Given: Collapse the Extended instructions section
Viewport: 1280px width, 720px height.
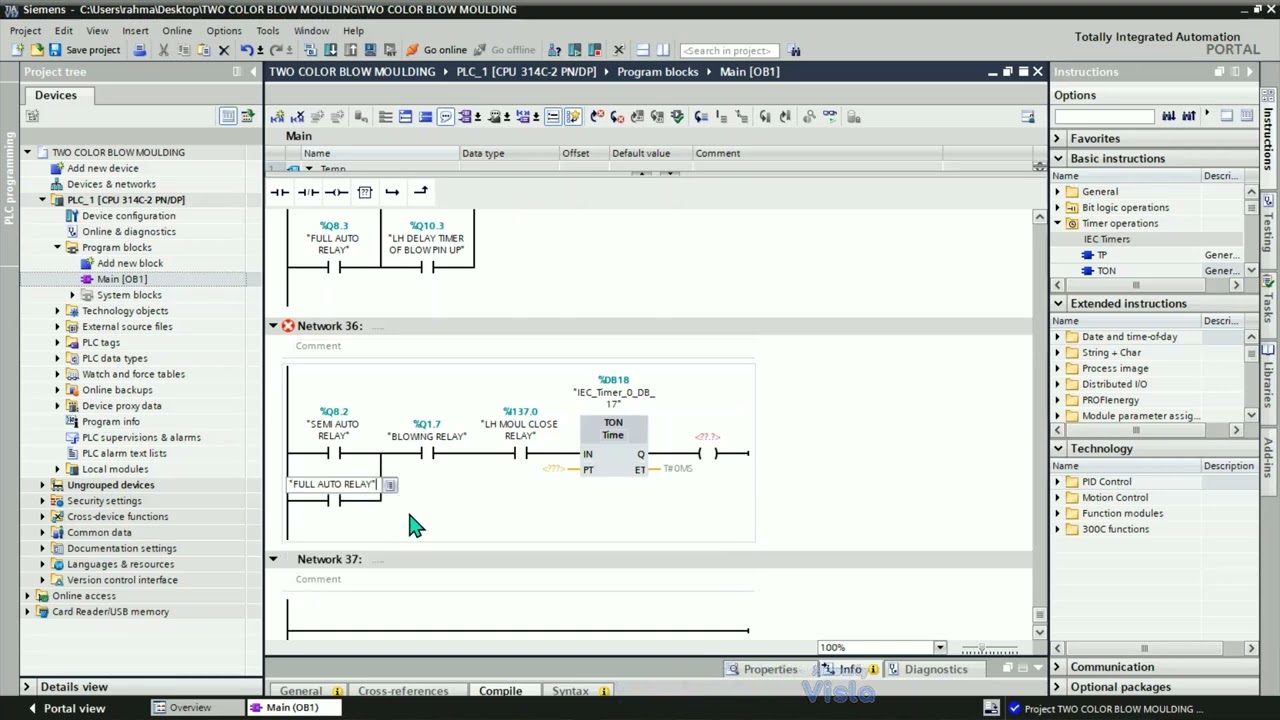Looking at the screenshot, I should point(1057,304).
